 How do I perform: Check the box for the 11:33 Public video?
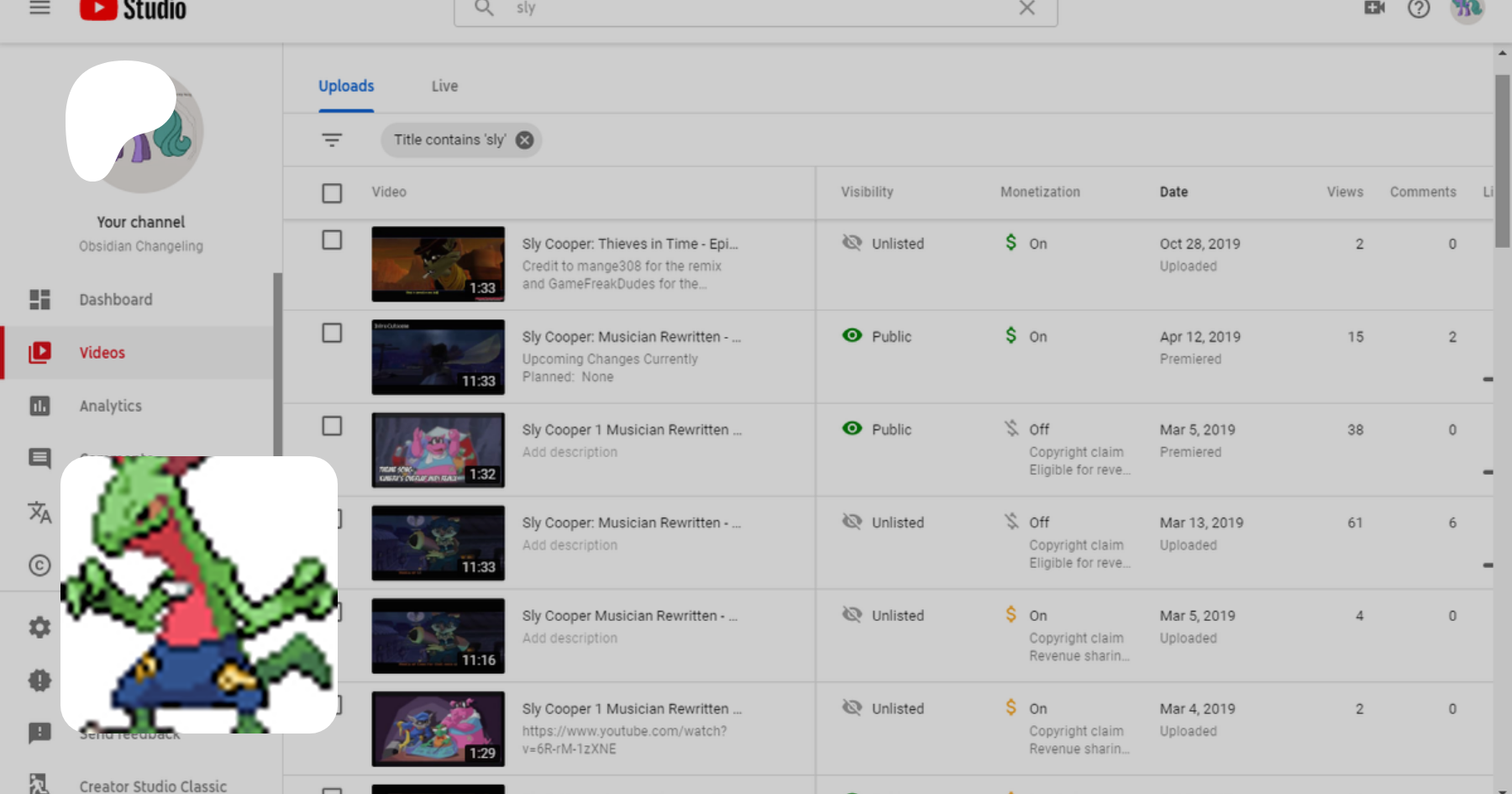tap(332, 334)
